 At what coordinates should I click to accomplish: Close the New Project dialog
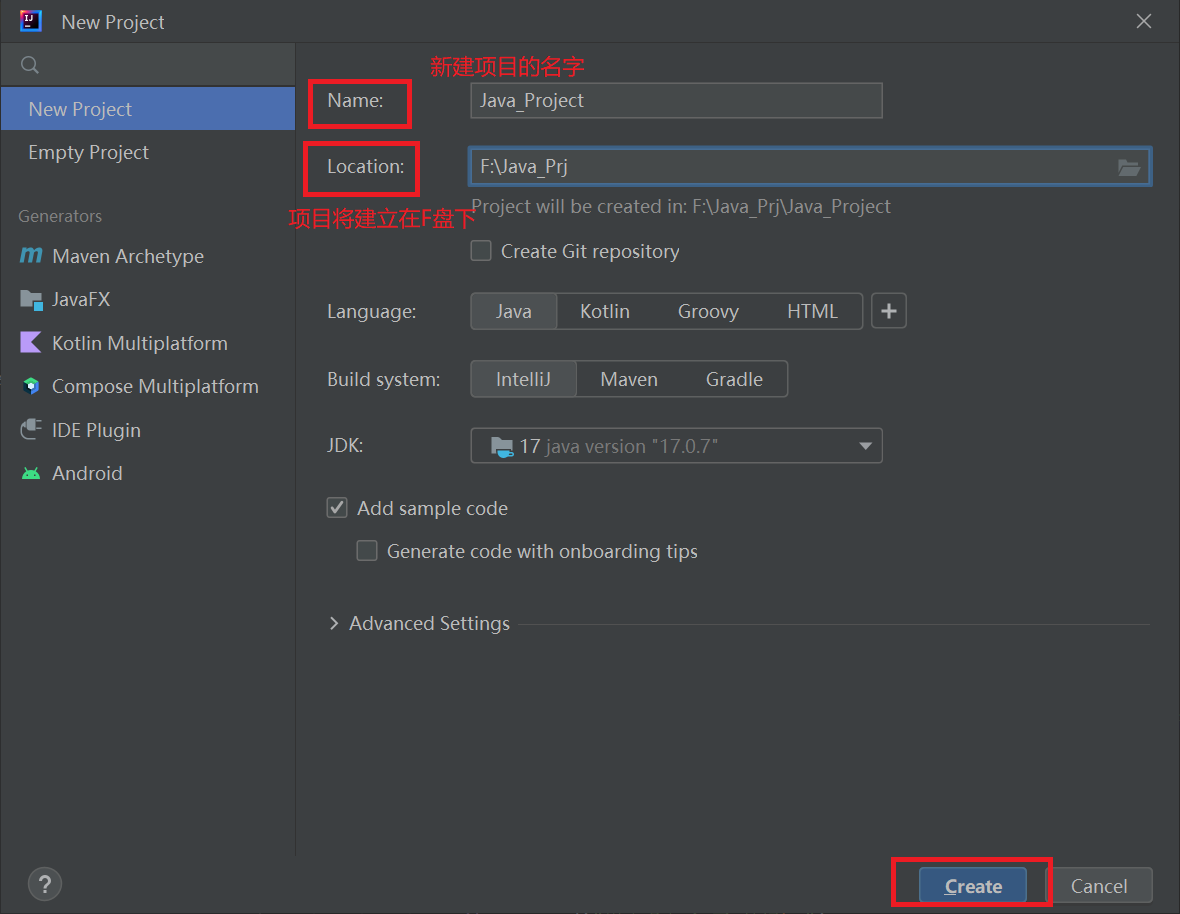(x=1144, y=21)
